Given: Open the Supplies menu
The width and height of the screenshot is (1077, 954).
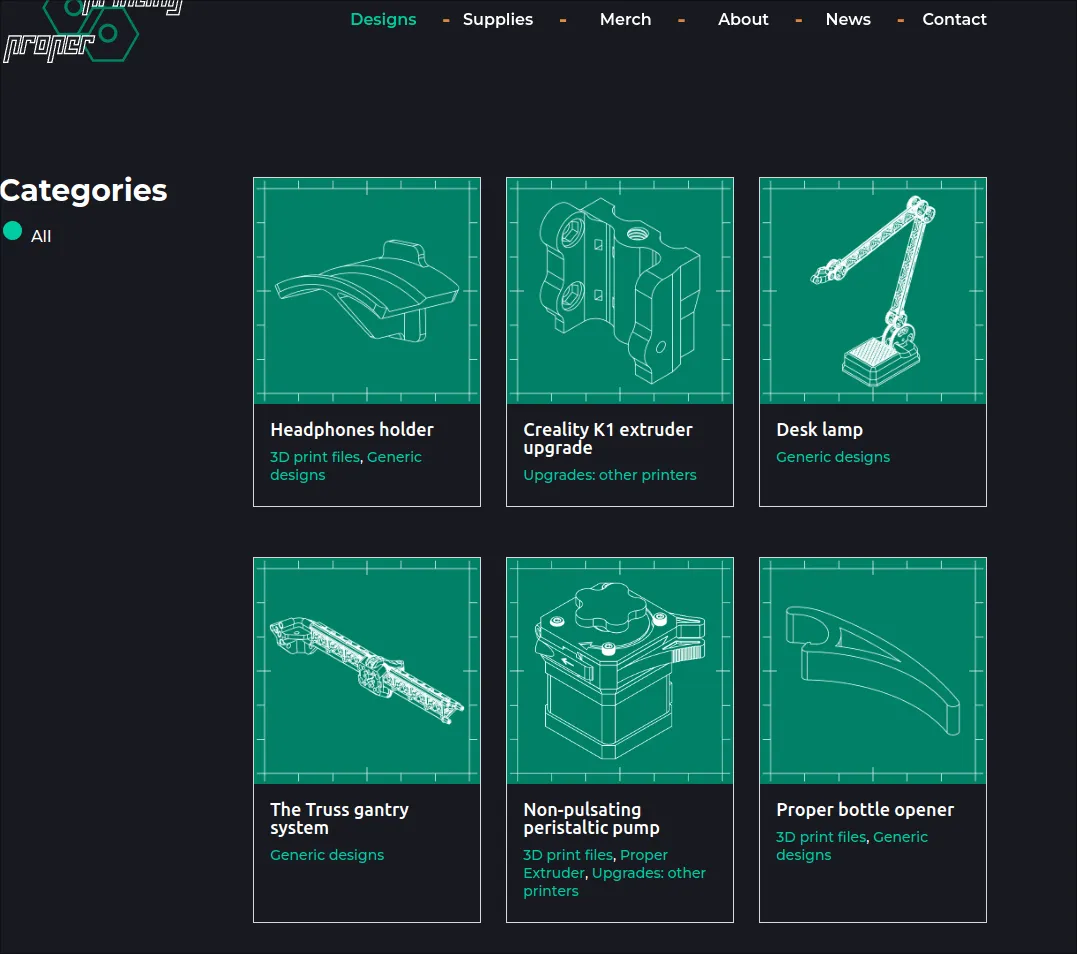Looking at the screenshot, I should pos(497,19).
